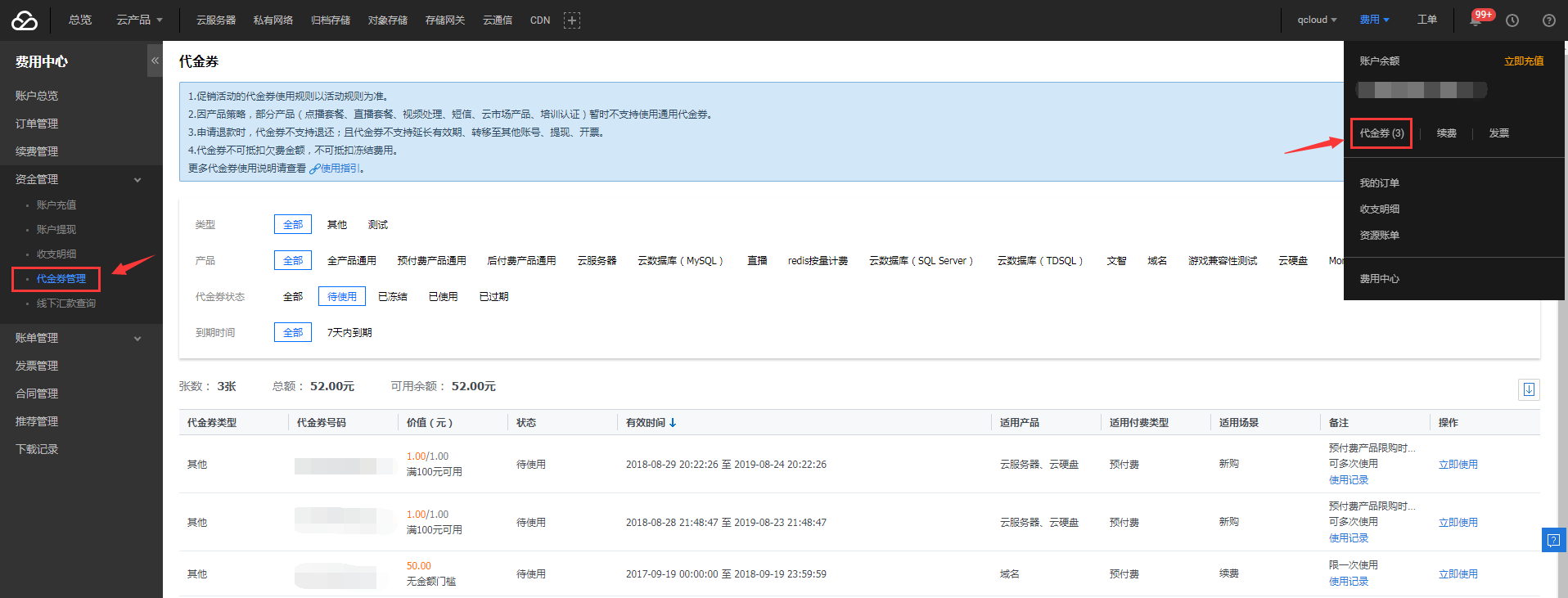Open CDN in top navigation

tap(540, 20)
